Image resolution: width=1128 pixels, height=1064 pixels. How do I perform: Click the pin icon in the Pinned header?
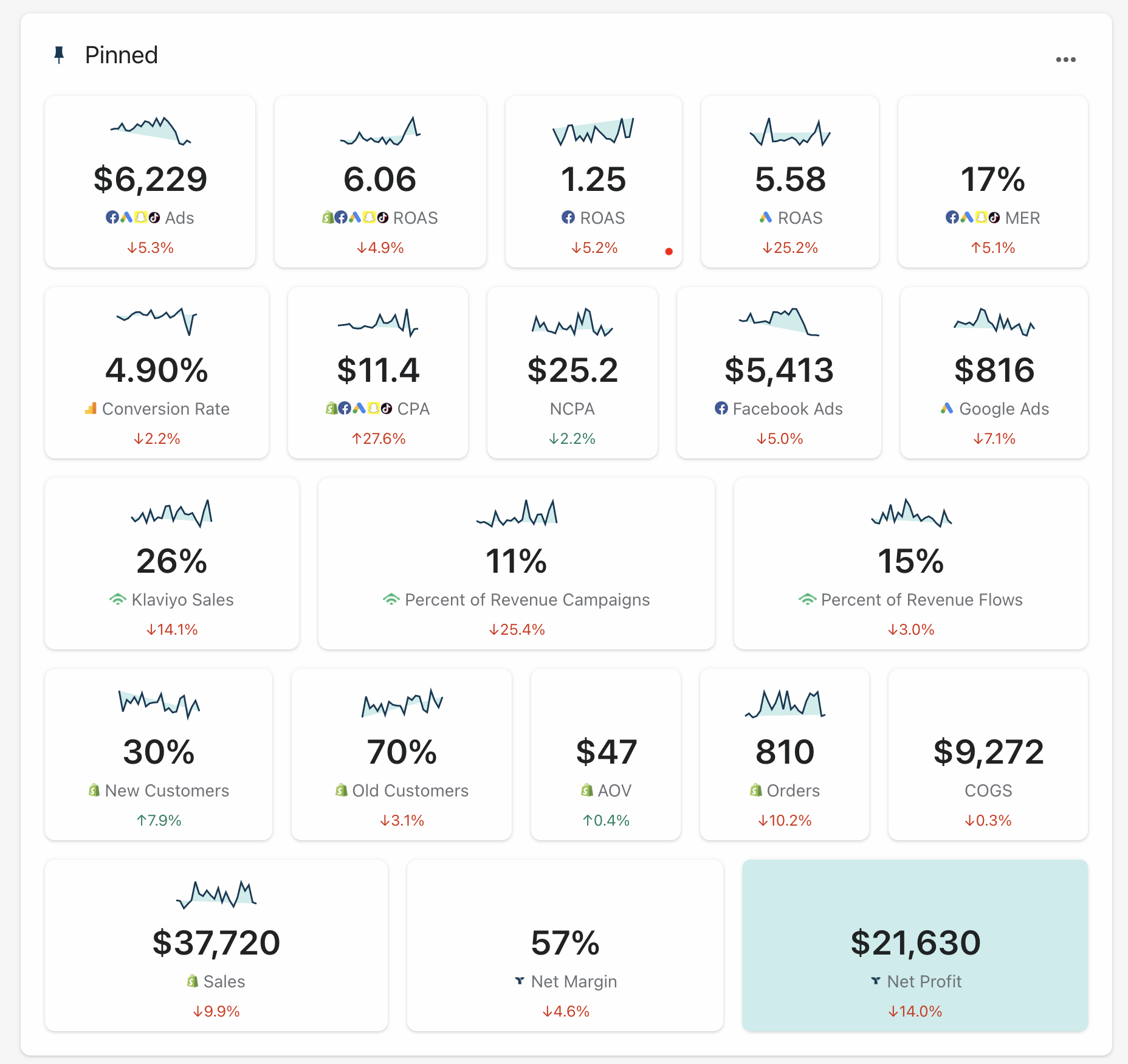click(x=59, y=54)
